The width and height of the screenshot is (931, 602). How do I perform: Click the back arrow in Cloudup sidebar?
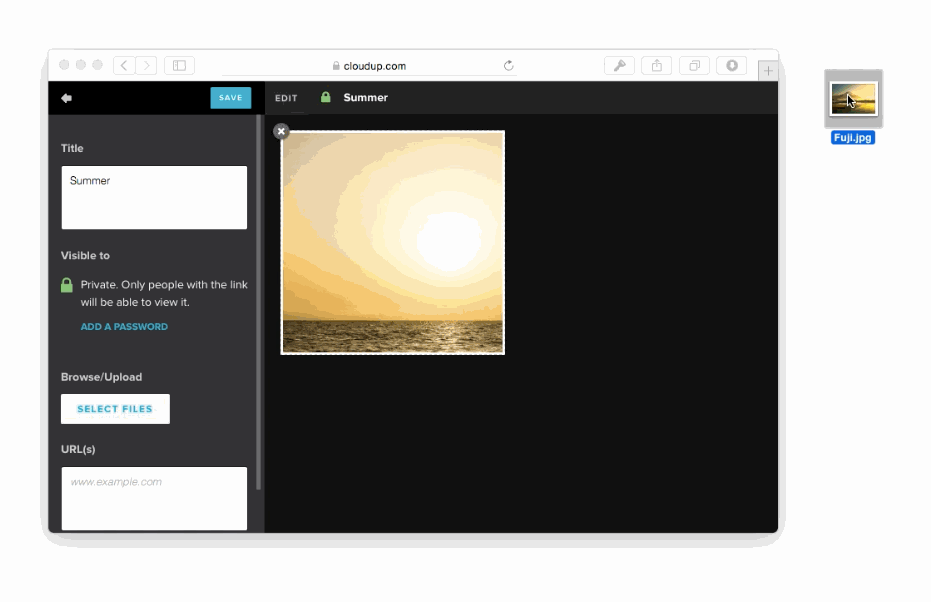(x=66, y=98)
